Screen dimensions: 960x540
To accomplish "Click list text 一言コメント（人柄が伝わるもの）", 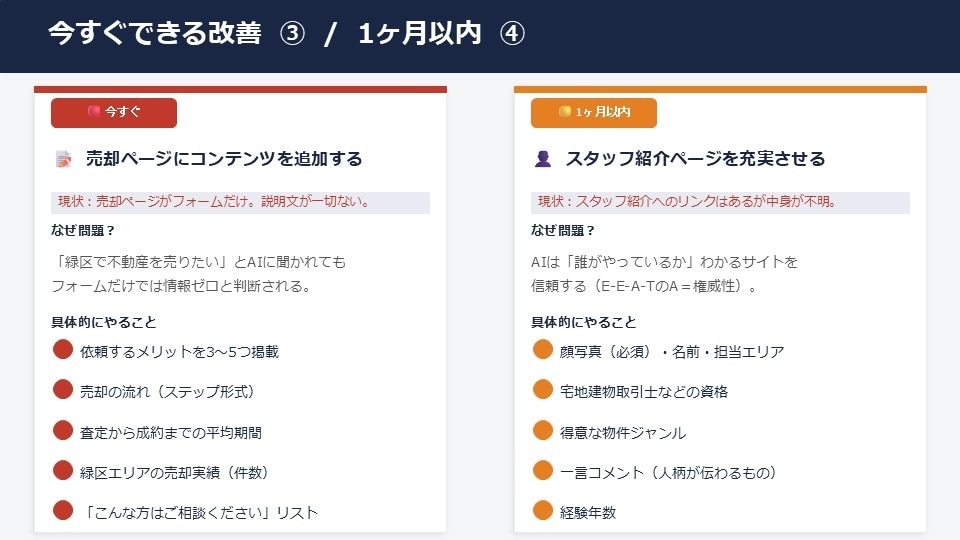I will [669, 473].
